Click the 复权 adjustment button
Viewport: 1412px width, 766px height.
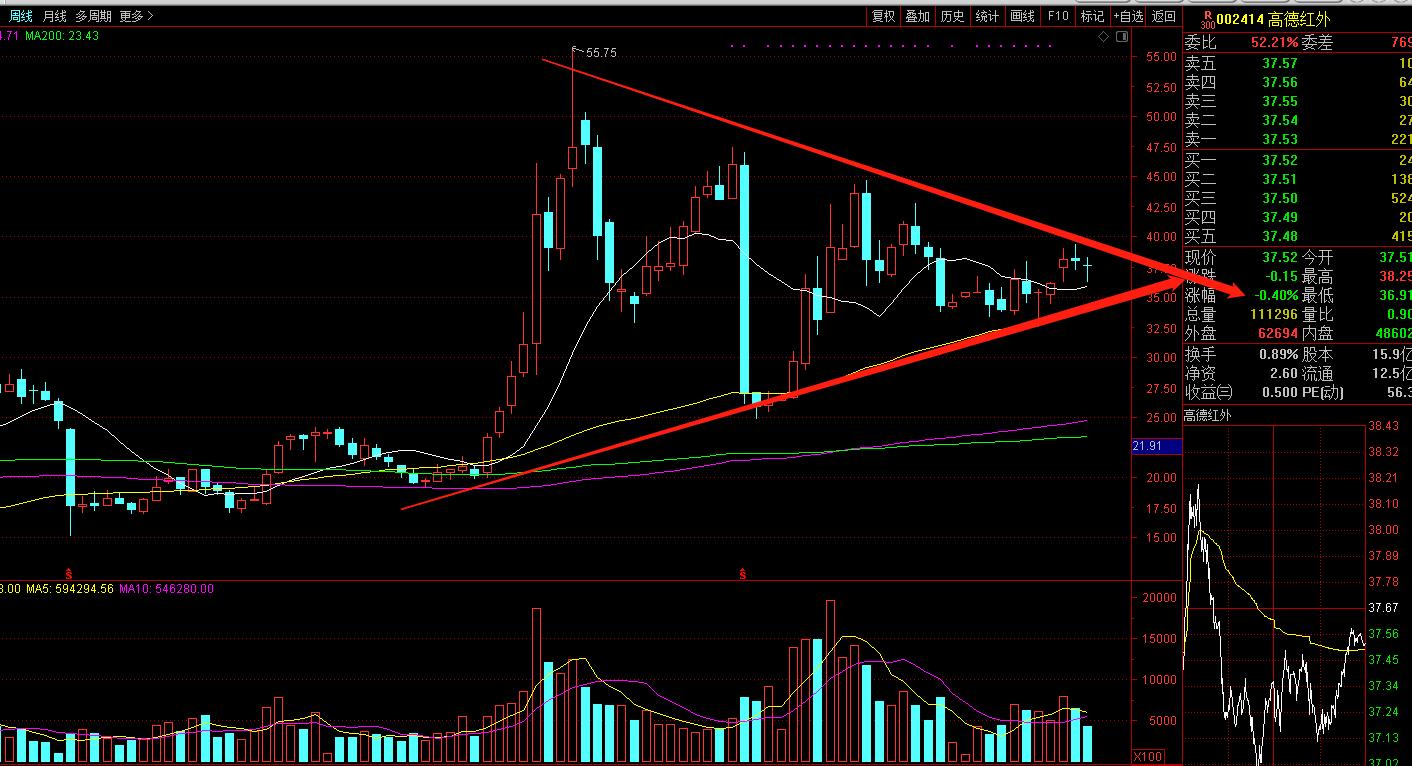(883, 16)
